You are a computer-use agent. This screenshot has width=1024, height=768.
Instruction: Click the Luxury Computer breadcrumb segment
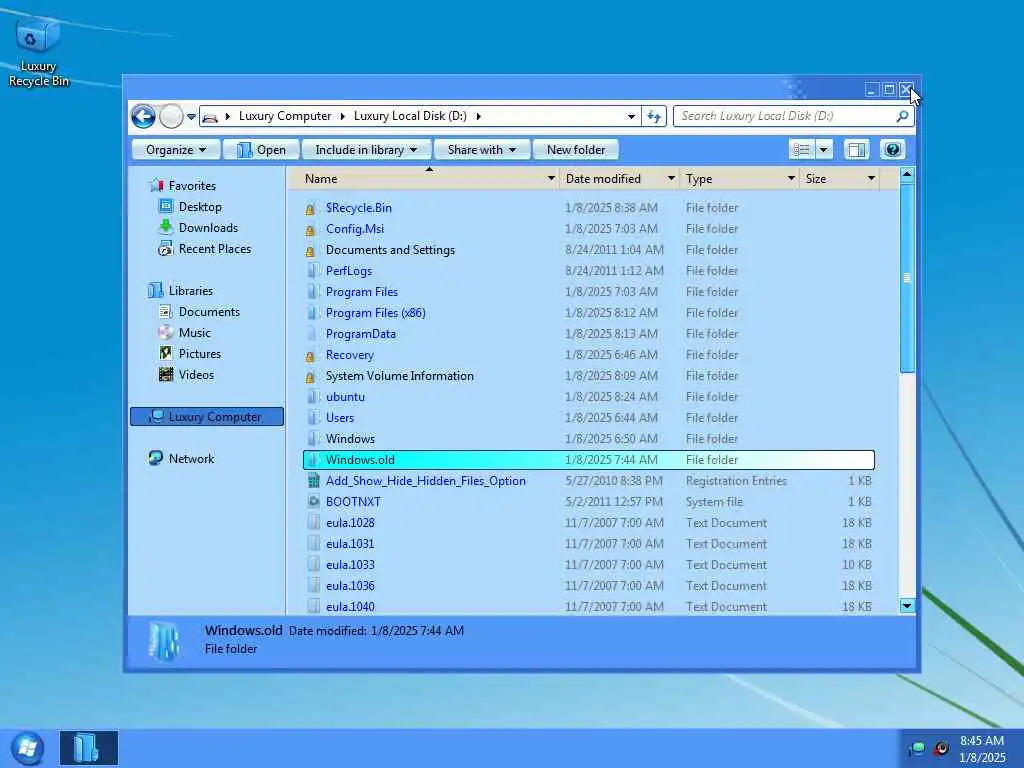[x=285, y=116]
